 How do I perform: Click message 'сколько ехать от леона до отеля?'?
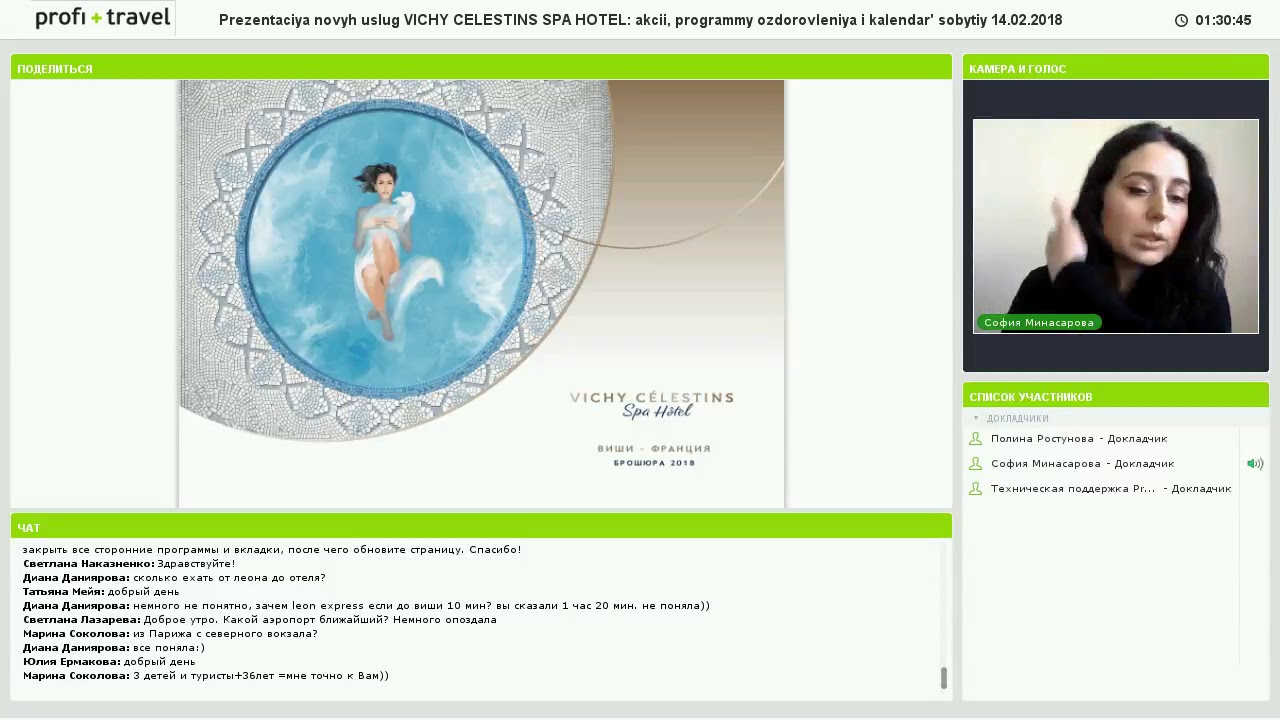pos(174,578)
